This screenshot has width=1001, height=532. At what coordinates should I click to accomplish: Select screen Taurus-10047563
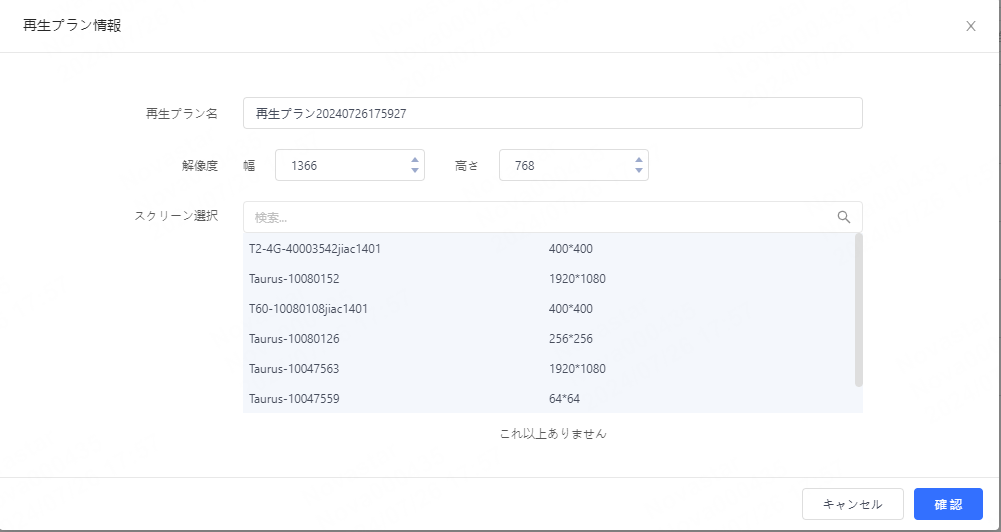pos(294,368)
